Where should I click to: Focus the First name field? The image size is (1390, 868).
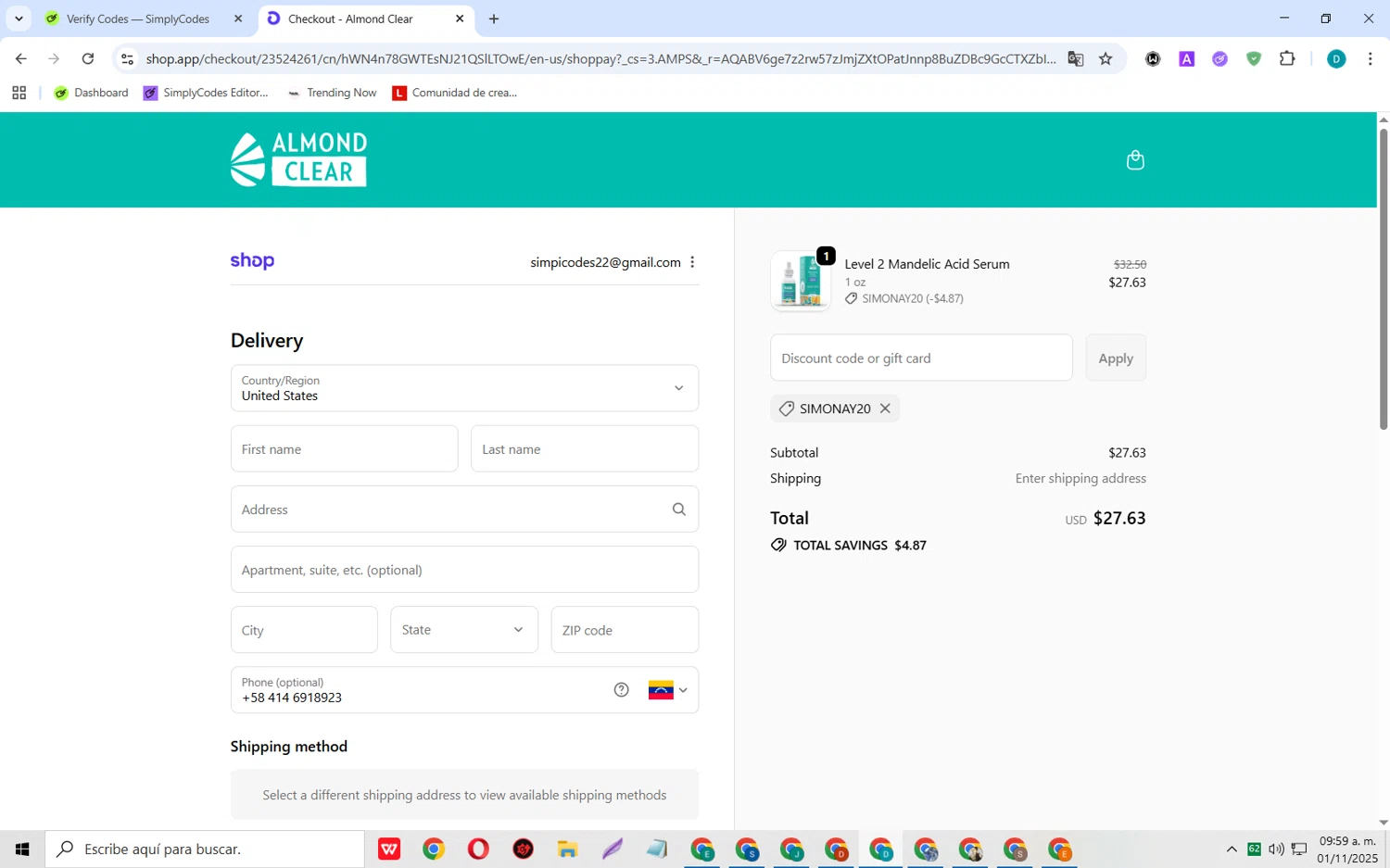pos(344,449)
